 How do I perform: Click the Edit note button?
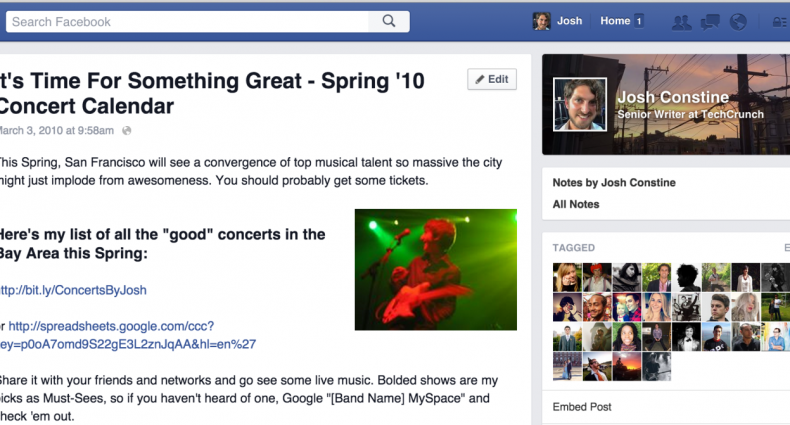pyautogui.click(x=492, y=79)
